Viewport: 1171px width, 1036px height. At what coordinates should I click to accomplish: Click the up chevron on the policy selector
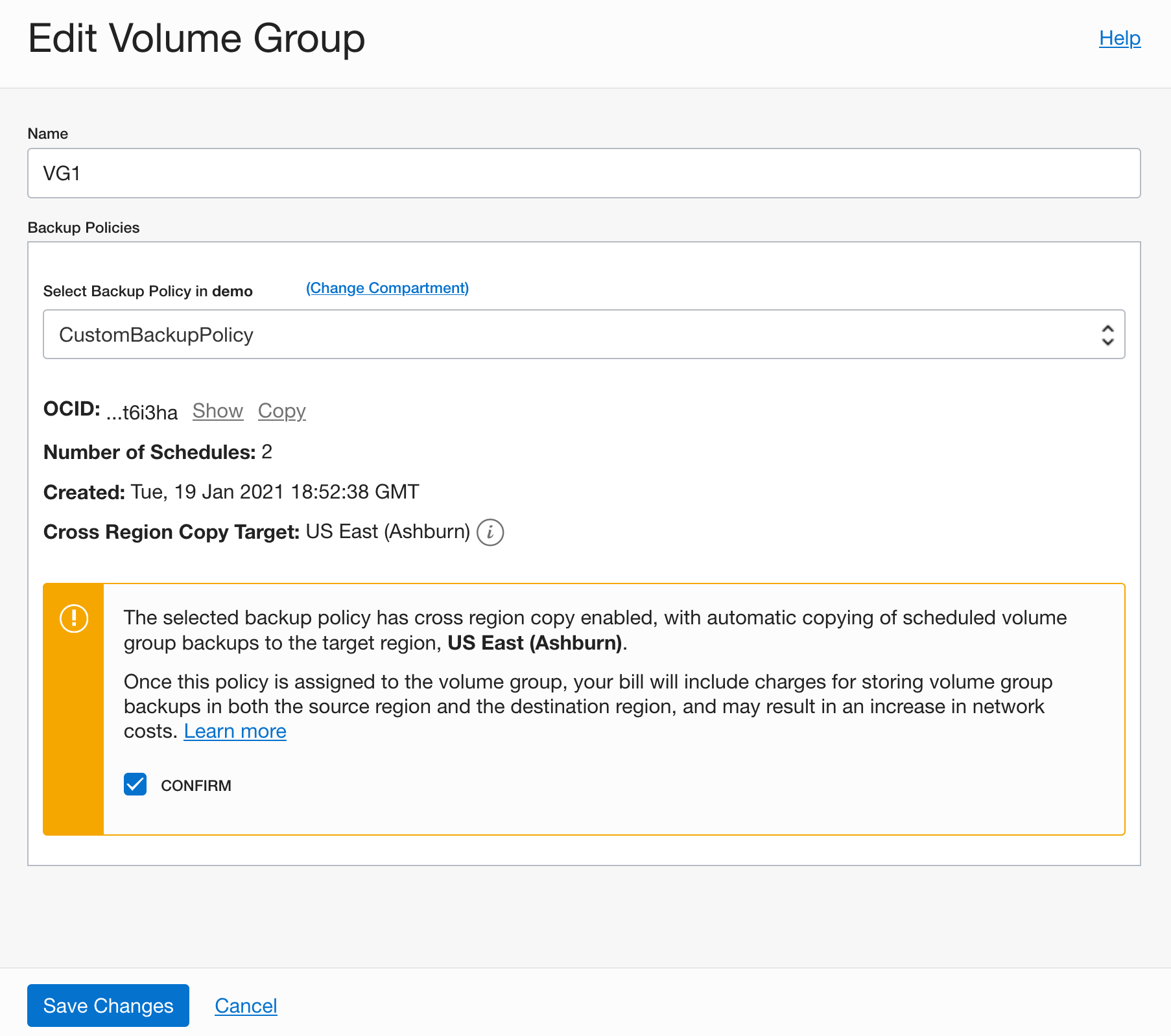pos(1109,327)
